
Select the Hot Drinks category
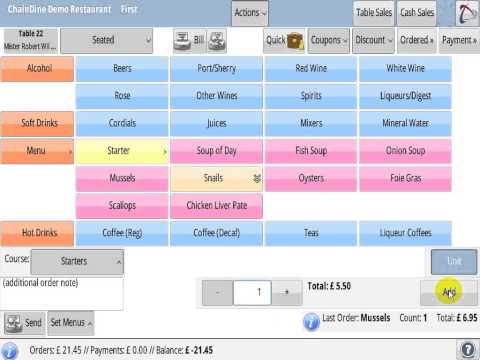tap(37, 233)
